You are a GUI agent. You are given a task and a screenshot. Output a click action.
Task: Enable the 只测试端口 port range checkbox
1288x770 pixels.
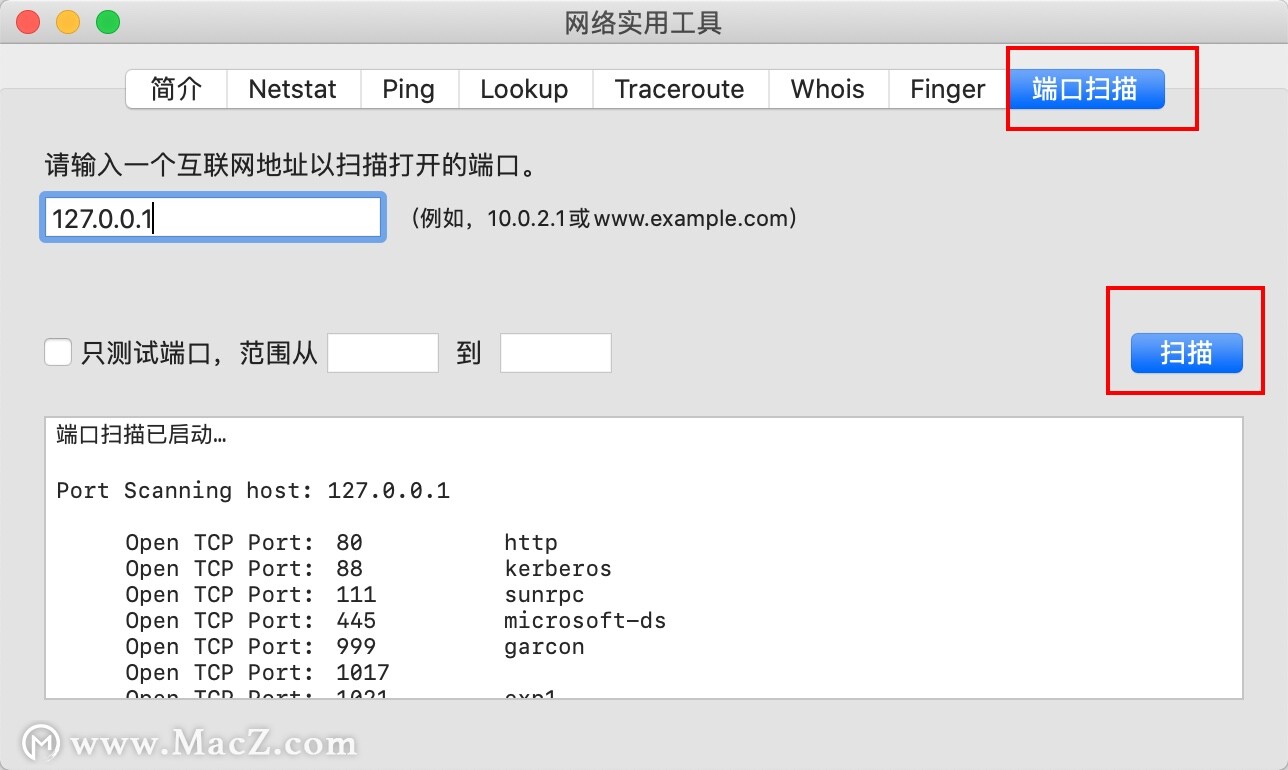[x=58, y=352]
